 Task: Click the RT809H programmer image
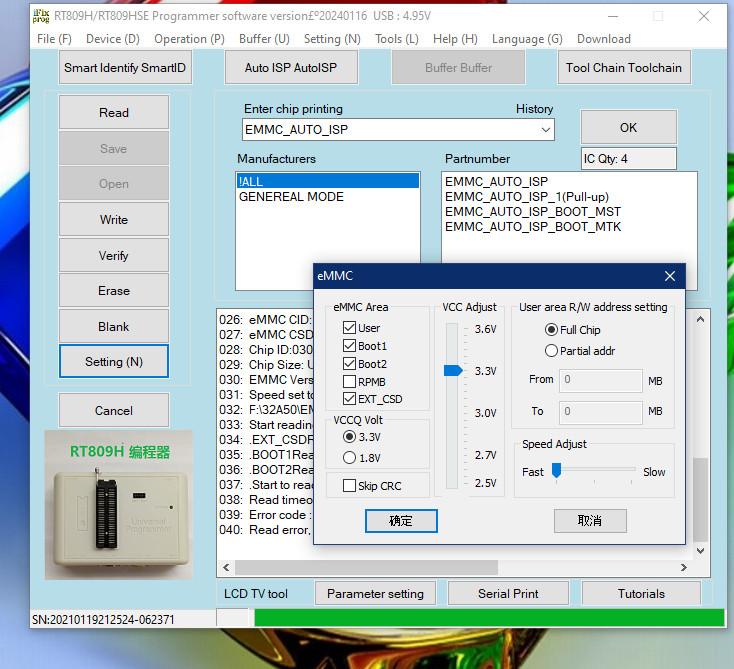(x=118, y=505)
